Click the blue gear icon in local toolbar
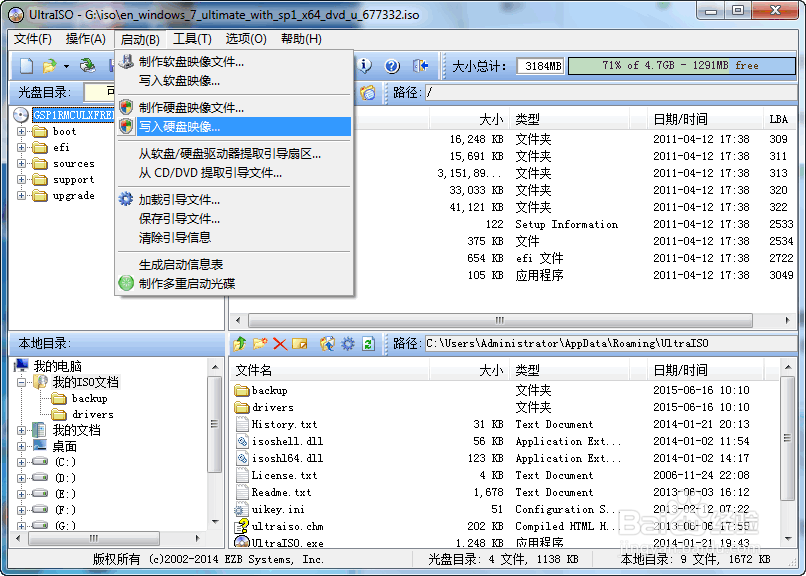Image resolution: width=806 pixels, height=576 pixels. 348,343
